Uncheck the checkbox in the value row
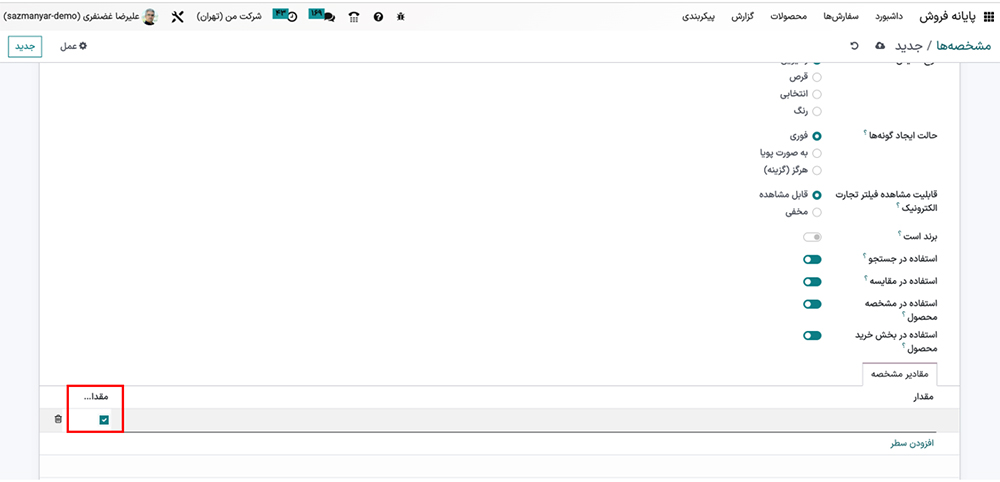This screenshot has width=1000, height=482. [104, 420]
